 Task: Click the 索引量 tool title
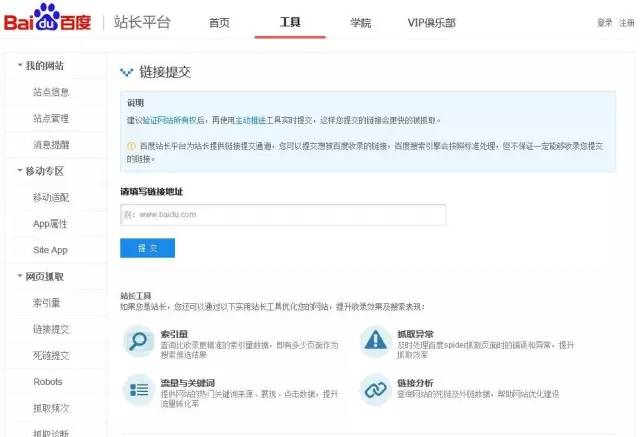174,334
